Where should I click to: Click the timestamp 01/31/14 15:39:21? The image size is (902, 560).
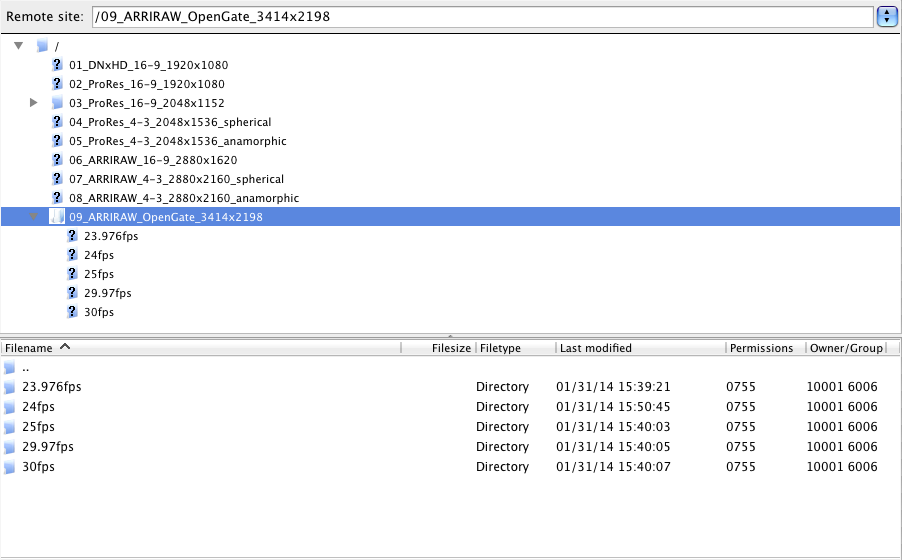(613, 387)
